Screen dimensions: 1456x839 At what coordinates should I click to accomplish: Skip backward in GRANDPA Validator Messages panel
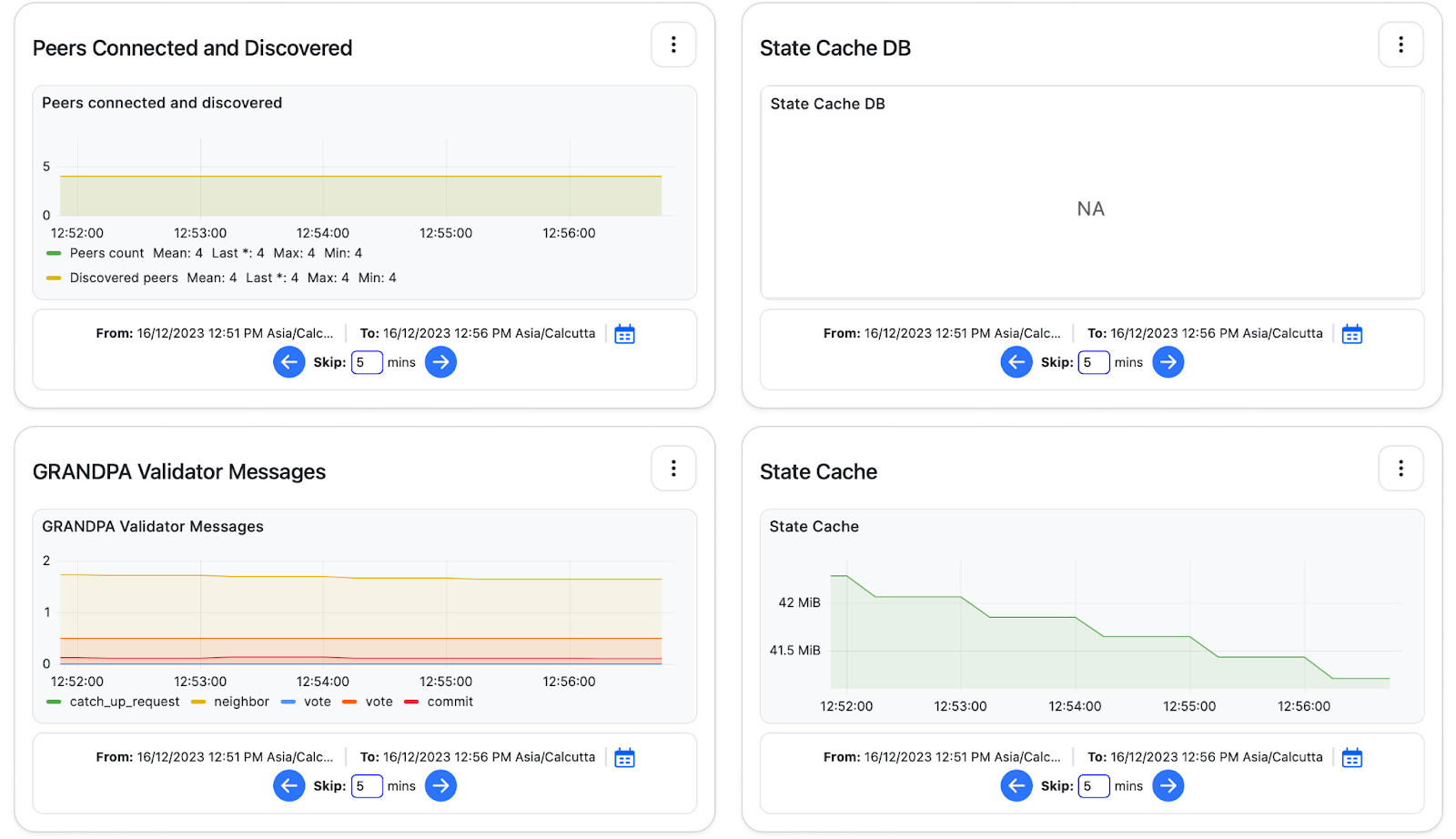coord(289,786)
